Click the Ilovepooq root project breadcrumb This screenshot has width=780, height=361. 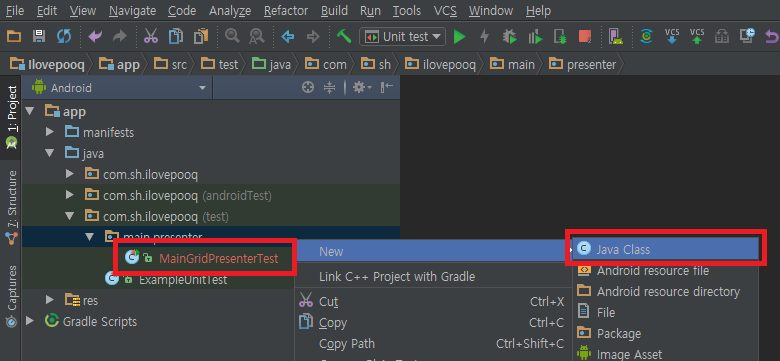tap(47, 65)
